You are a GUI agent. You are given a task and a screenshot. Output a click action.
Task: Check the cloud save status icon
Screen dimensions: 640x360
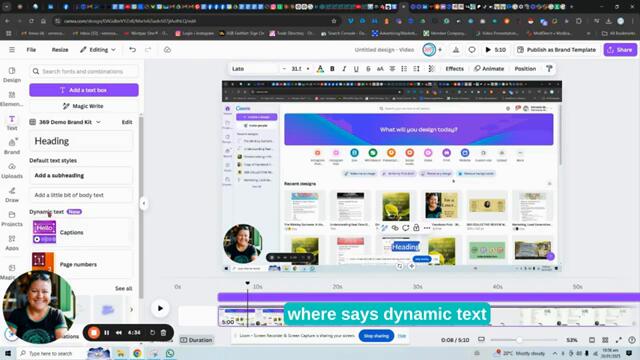[x=167, y=50]
